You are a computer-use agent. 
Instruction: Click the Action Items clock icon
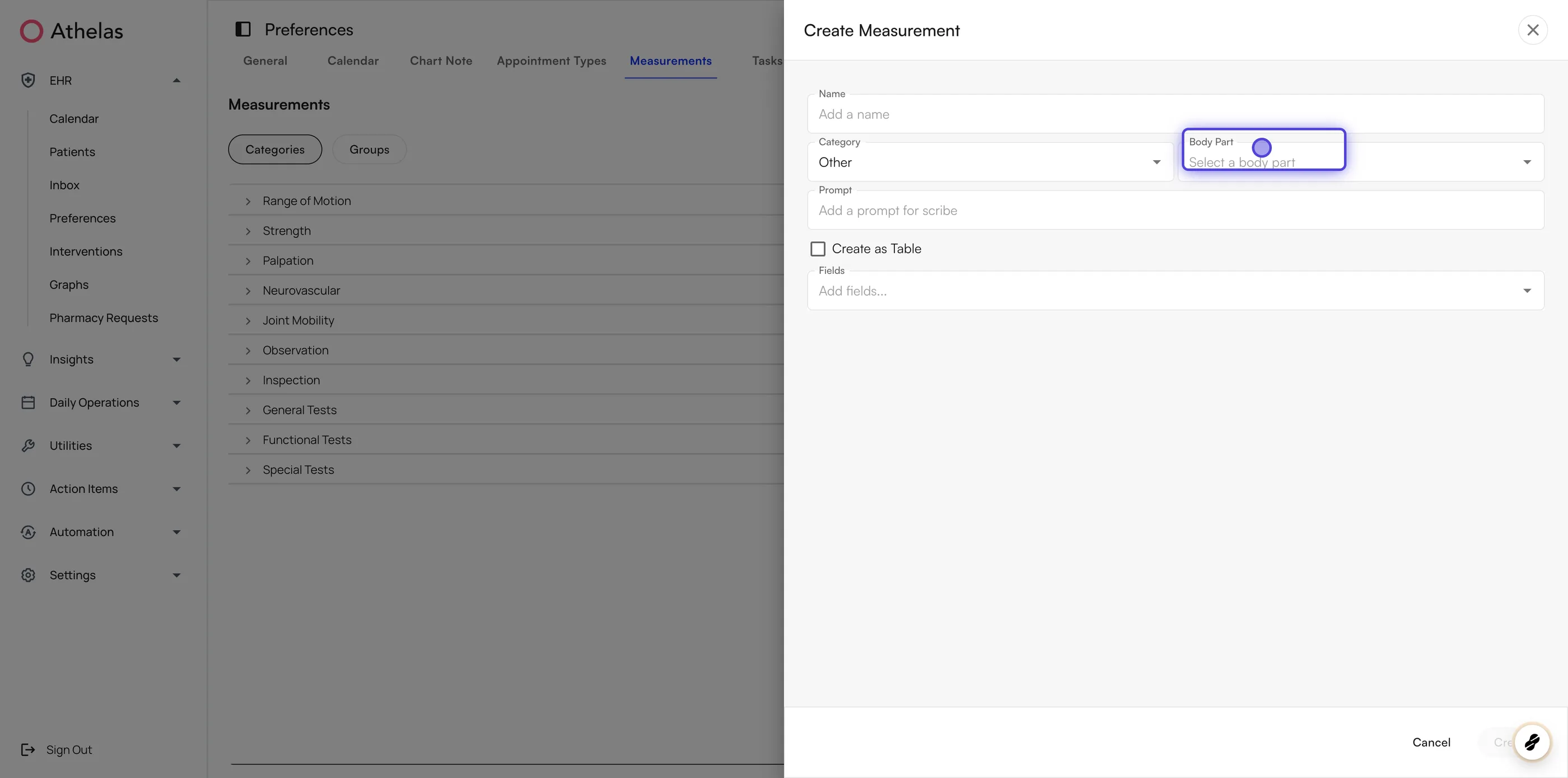click(x=28, y=489)
